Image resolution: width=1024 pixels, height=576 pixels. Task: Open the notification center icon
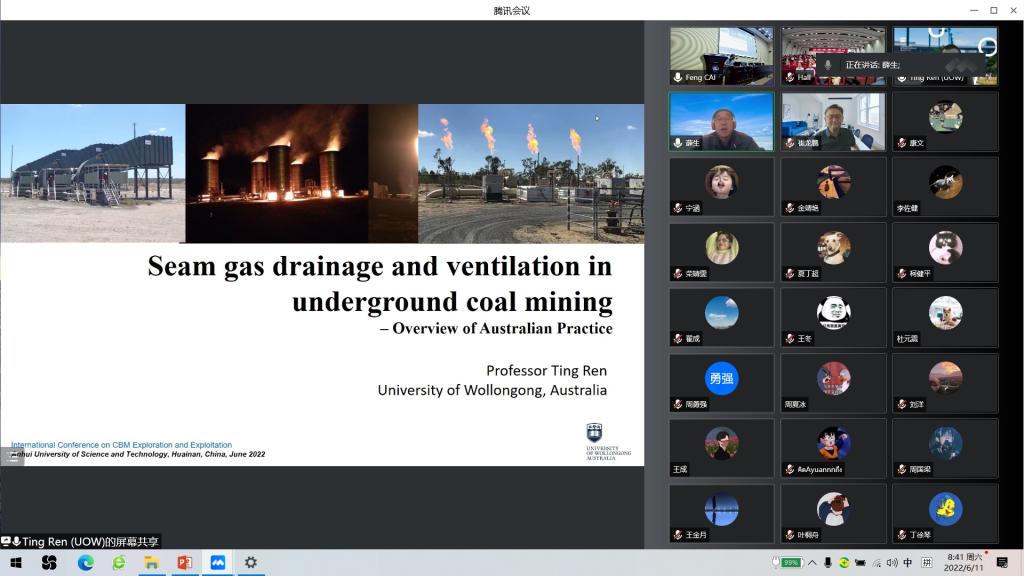pyautogui.click(x=1003, y=563)
